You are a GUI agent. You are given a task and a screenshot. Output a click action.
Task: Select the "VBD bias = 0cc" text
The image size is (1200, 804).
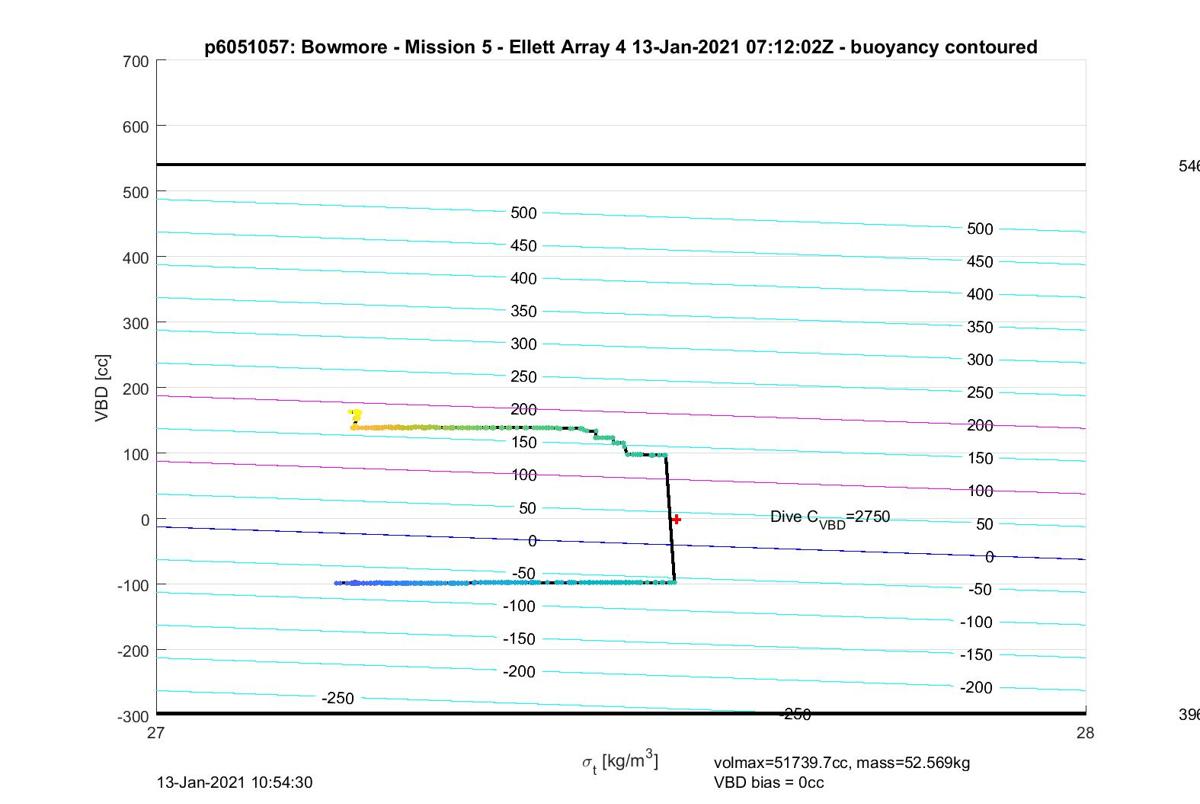(x=769, y=782)
